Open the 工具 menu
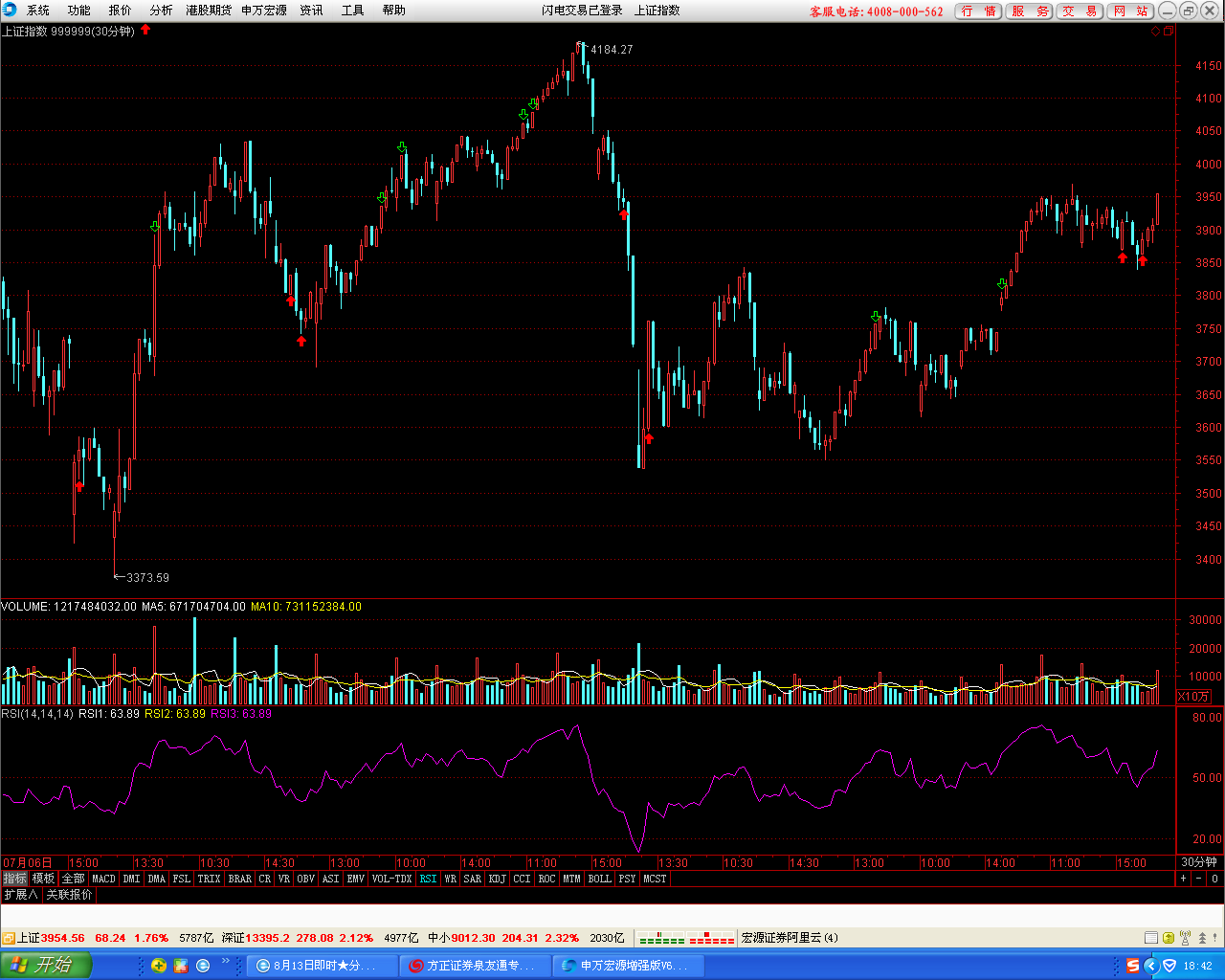Viewport: 1225px width, 980px height. [x=353, y=11]
